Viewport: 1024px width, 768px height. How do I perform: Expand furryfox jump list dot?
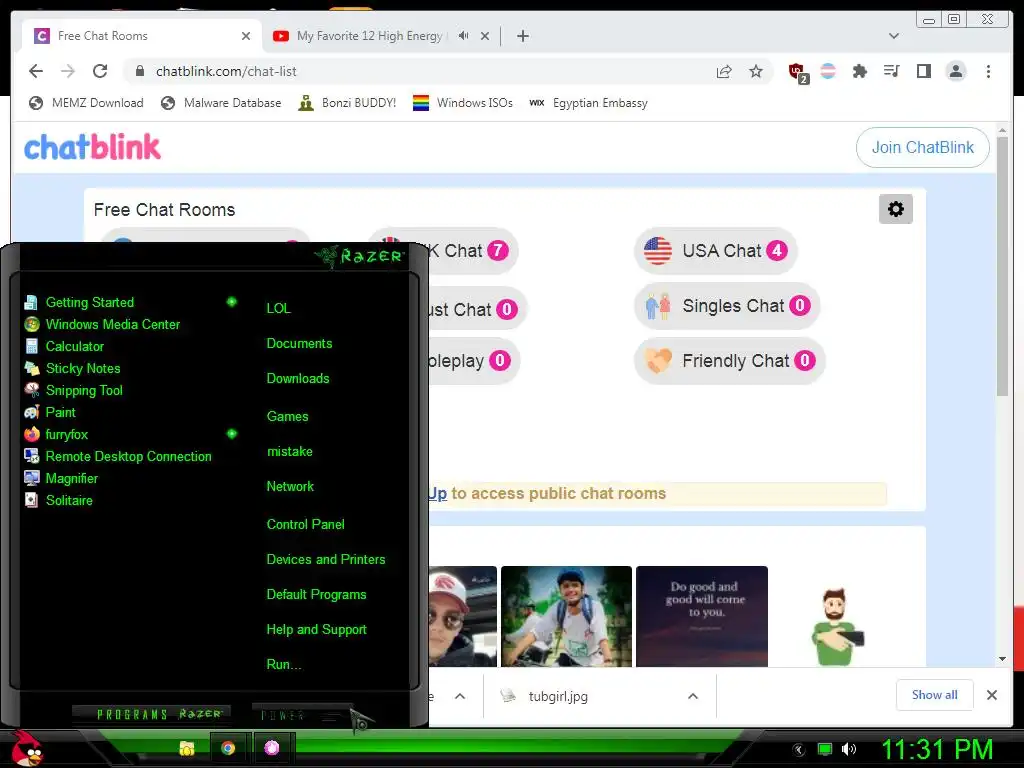(x=231, y=434)
